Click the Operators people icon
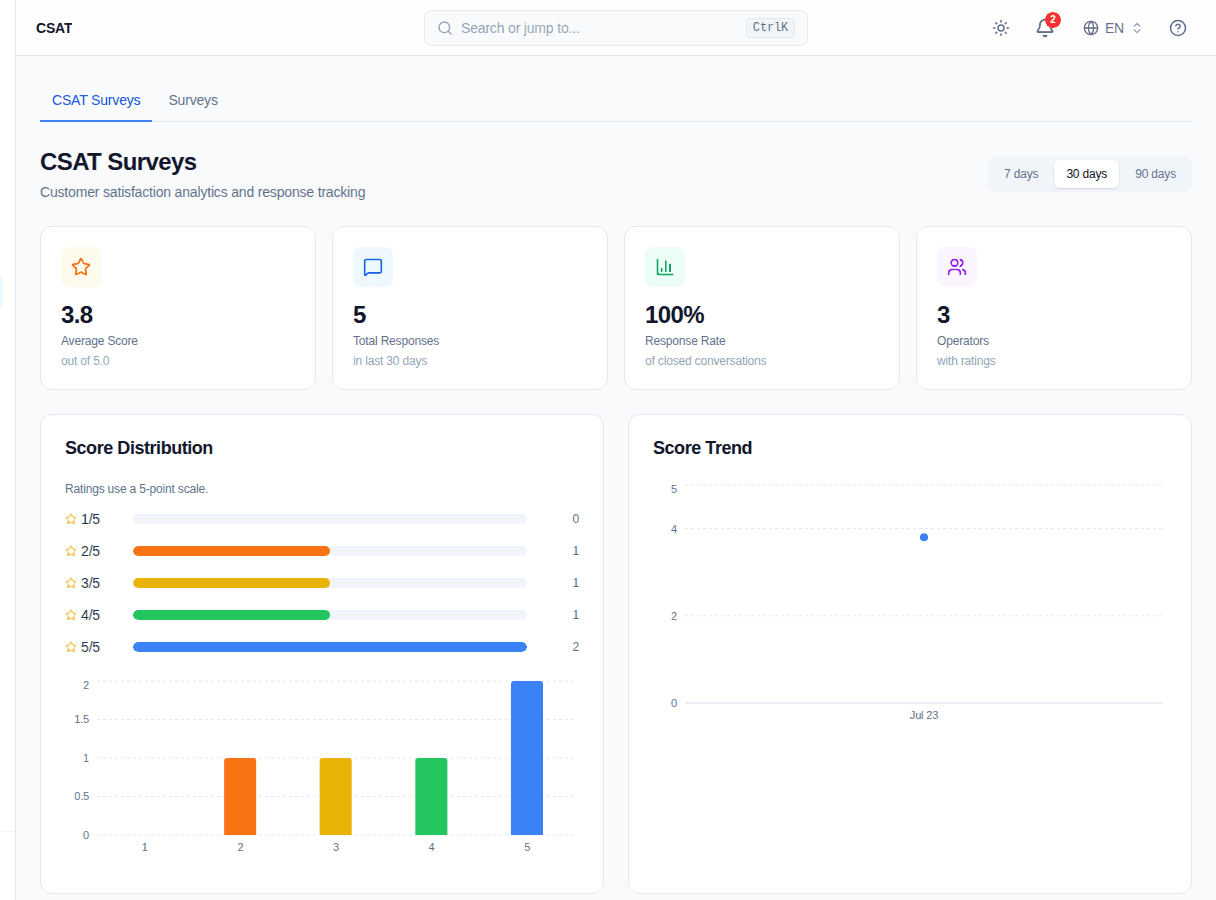Viewport: 1216px width, 900px height. pos(957,267)
